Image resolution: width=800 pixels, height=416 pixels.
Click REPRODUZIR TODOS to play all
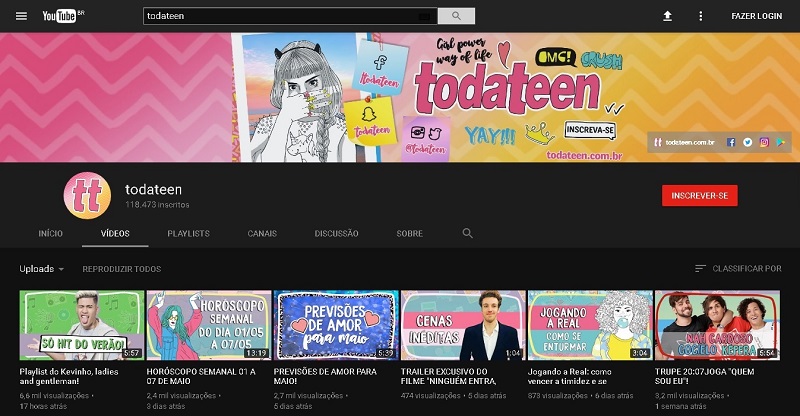point(121,269)
